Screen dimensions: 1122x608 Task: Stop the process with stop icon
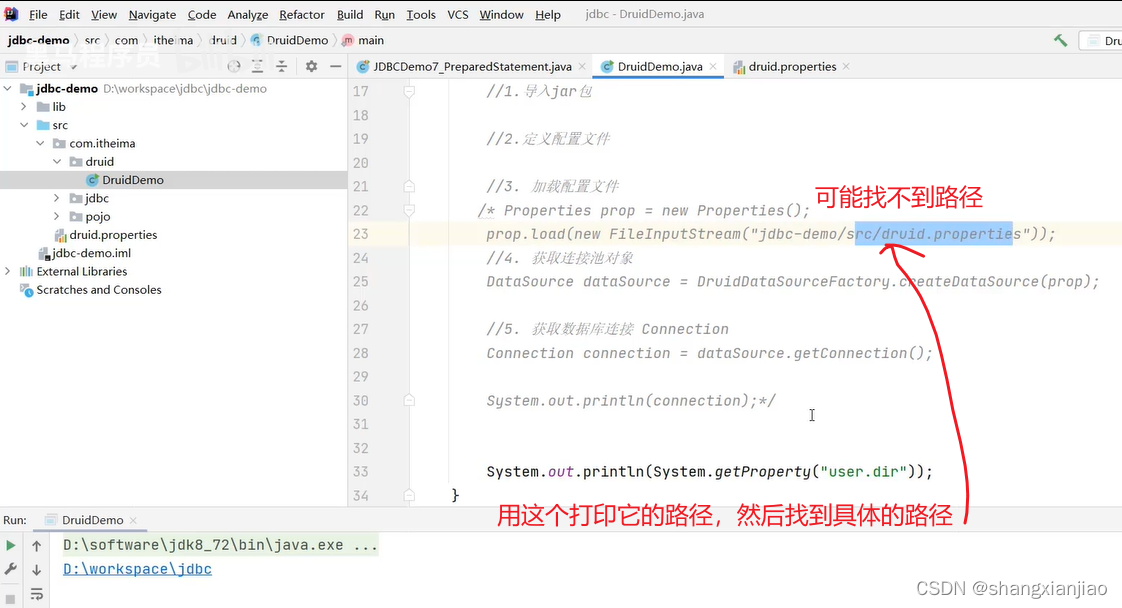(x=10, y=599)
